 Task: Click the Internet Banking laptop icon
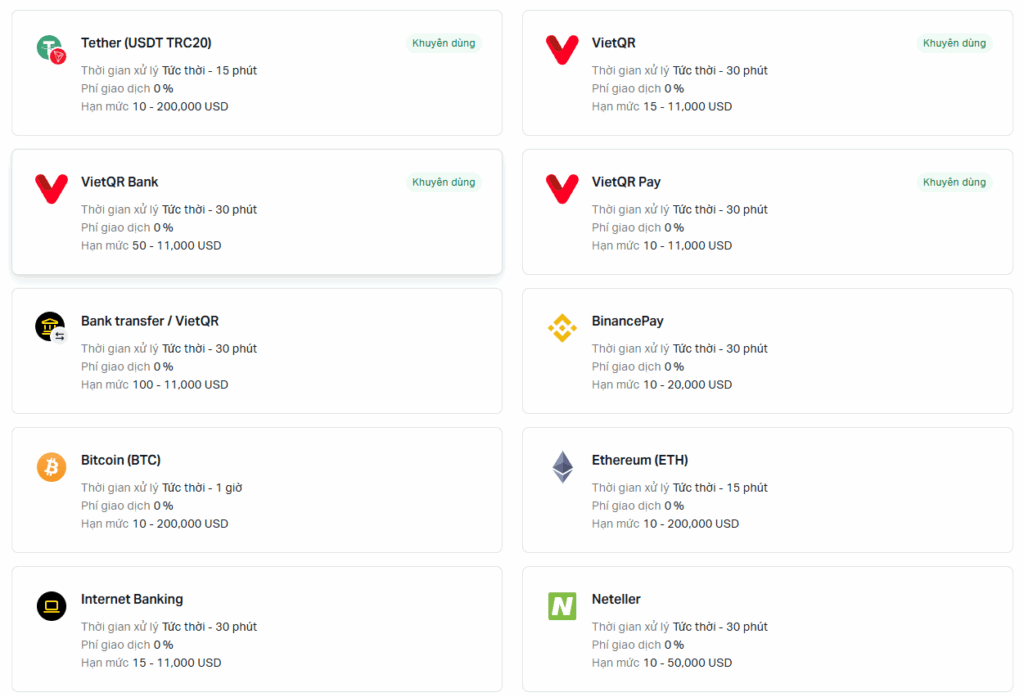tap(52, 606)
